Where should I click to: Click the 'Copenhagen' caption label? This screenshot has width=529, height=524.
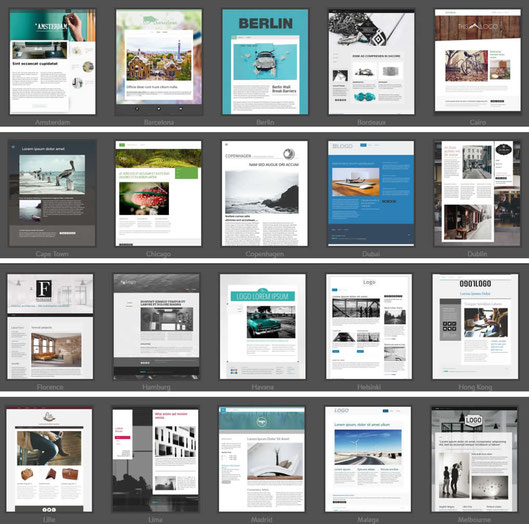coord(264,254)
